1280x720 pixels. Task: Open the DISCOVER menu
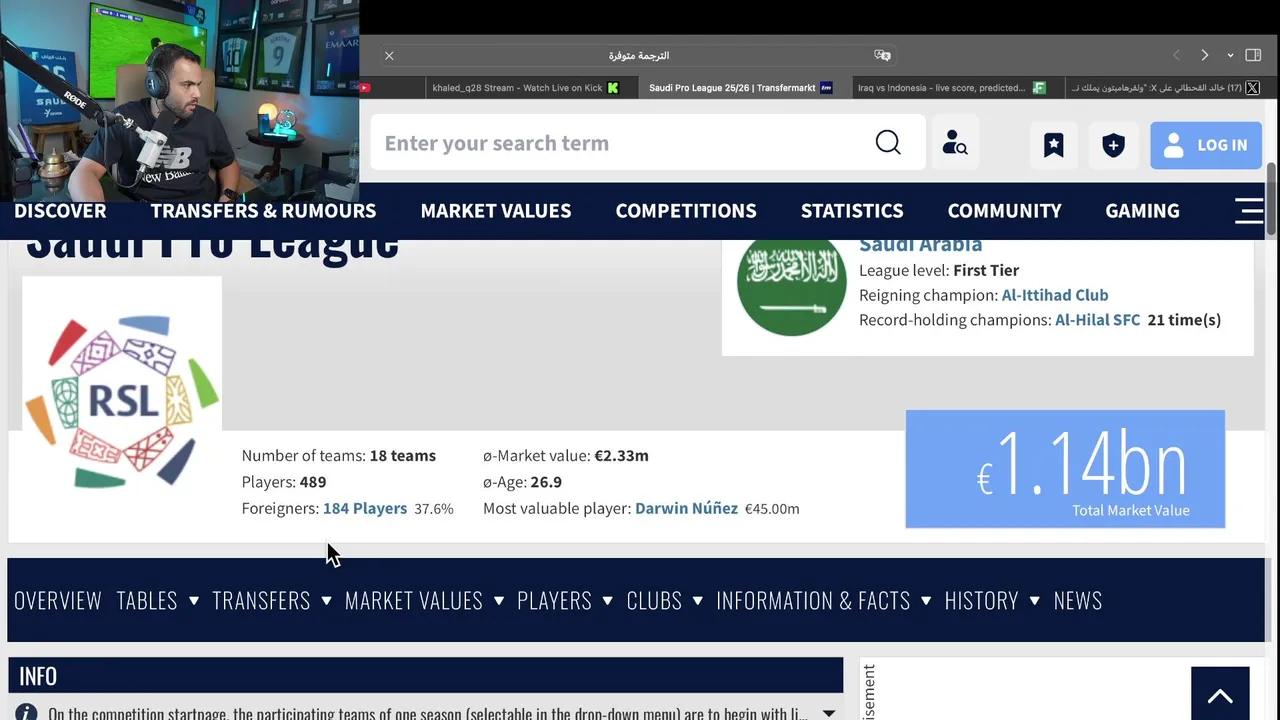[60, 211]
